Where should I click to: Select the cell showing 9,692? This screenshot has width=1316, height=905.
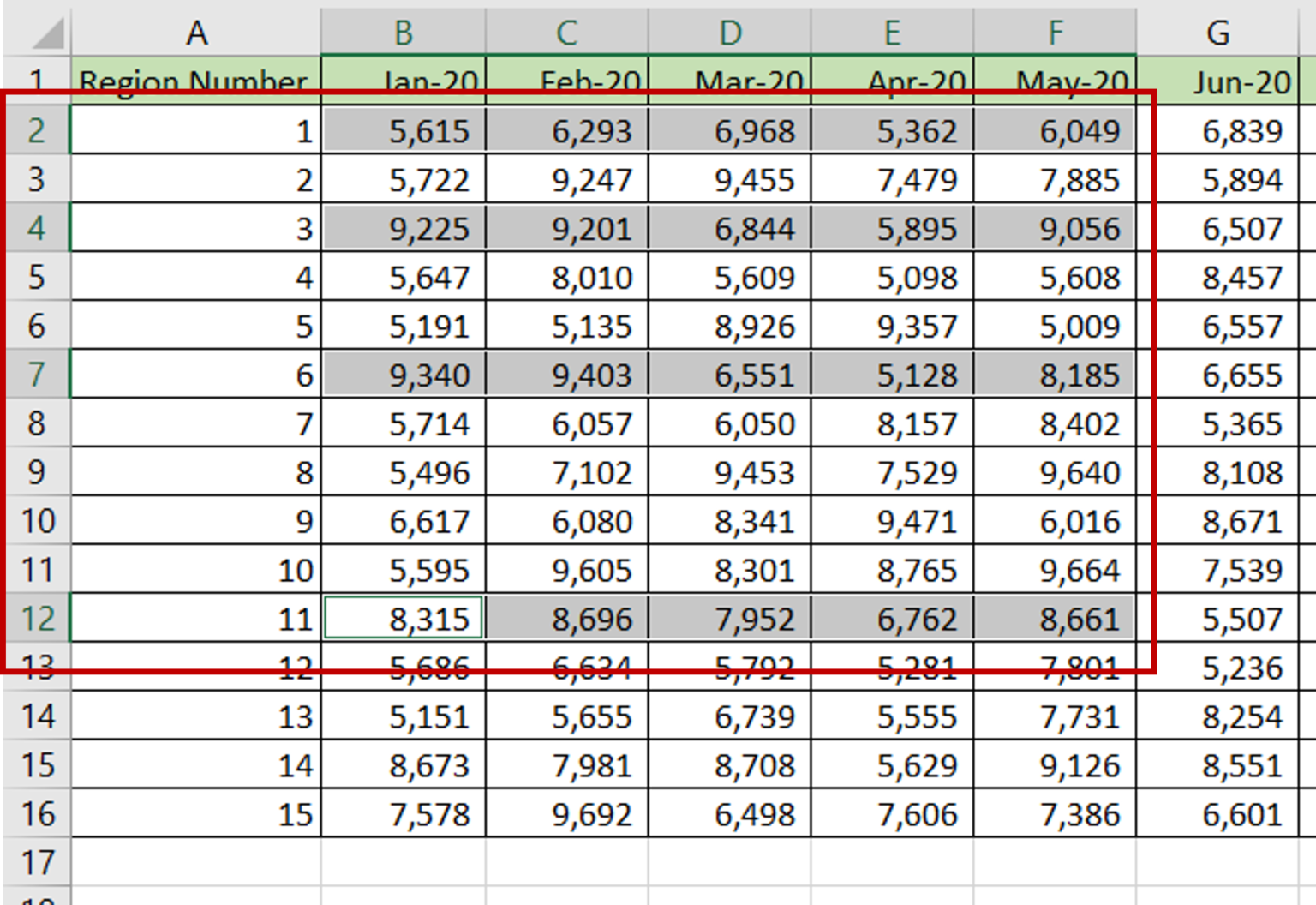(x=565, y=814)
